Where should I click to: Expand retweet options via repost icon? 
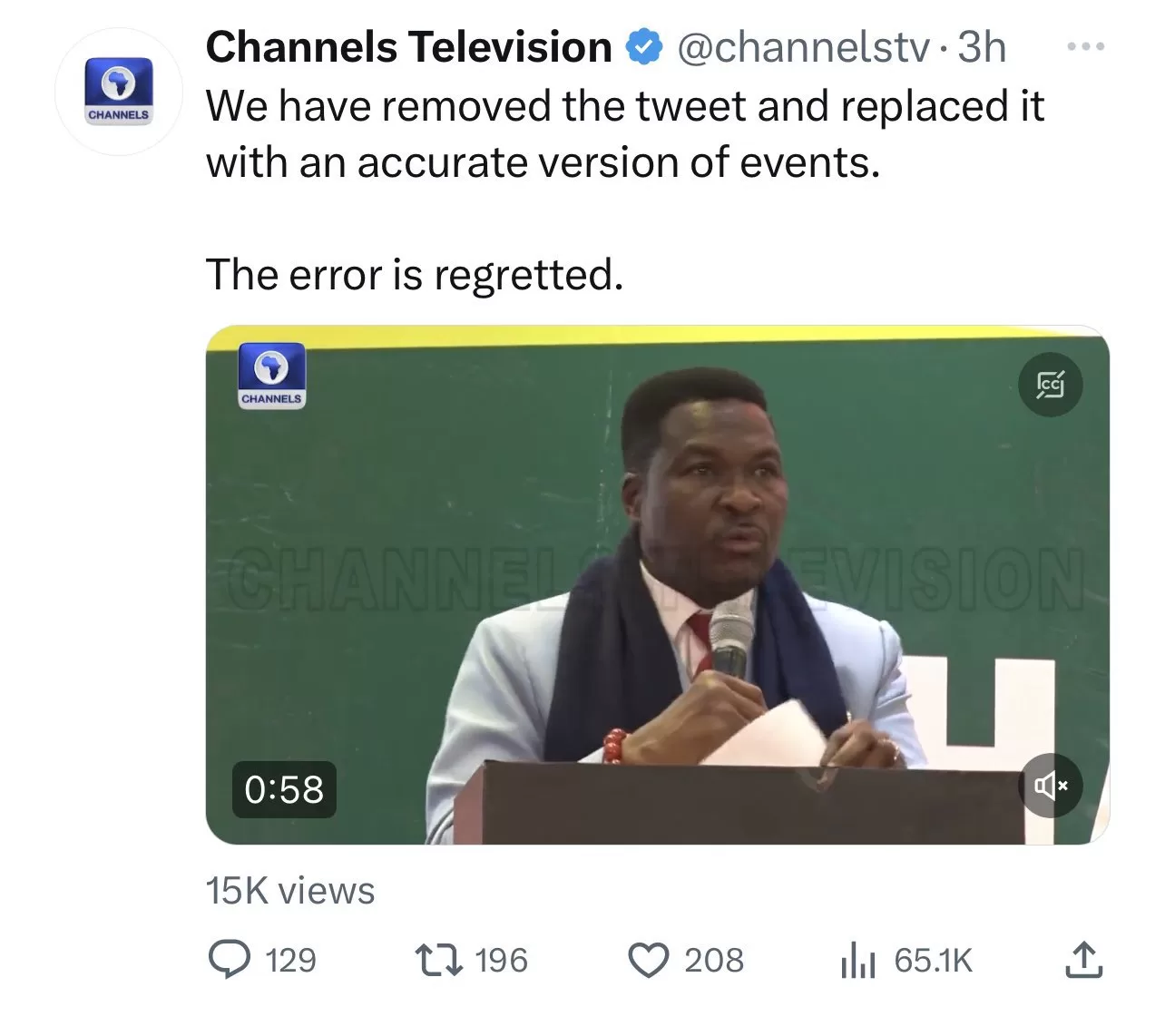439,960
